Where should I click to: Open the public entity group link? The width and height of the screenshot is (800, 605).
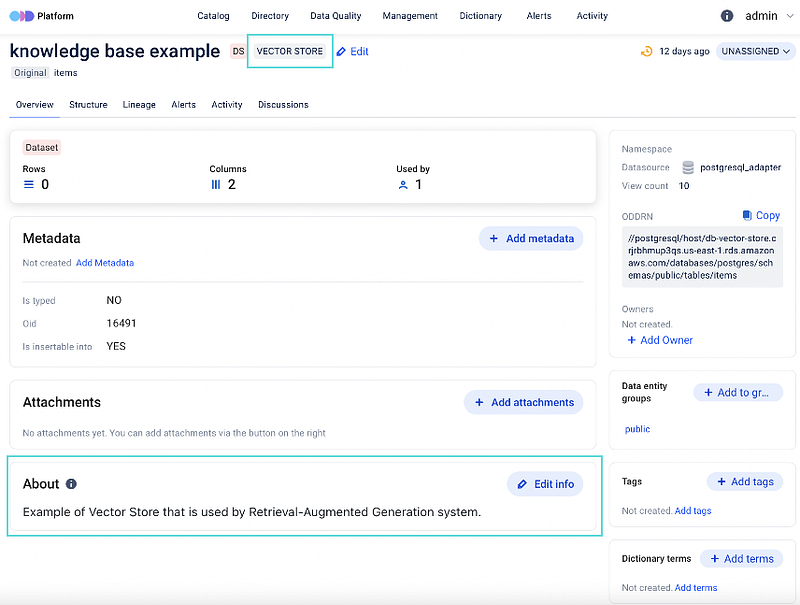tap(638, 429)
